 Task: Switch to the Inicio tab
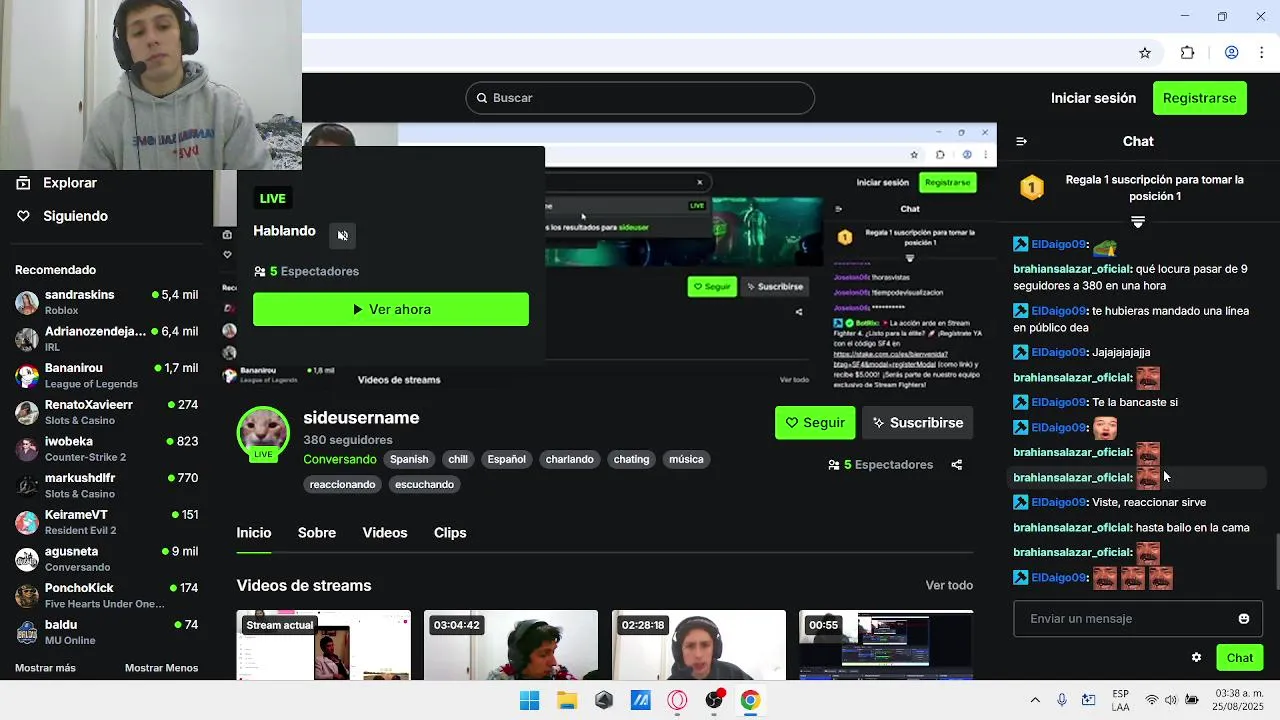(x=254, y=533)
